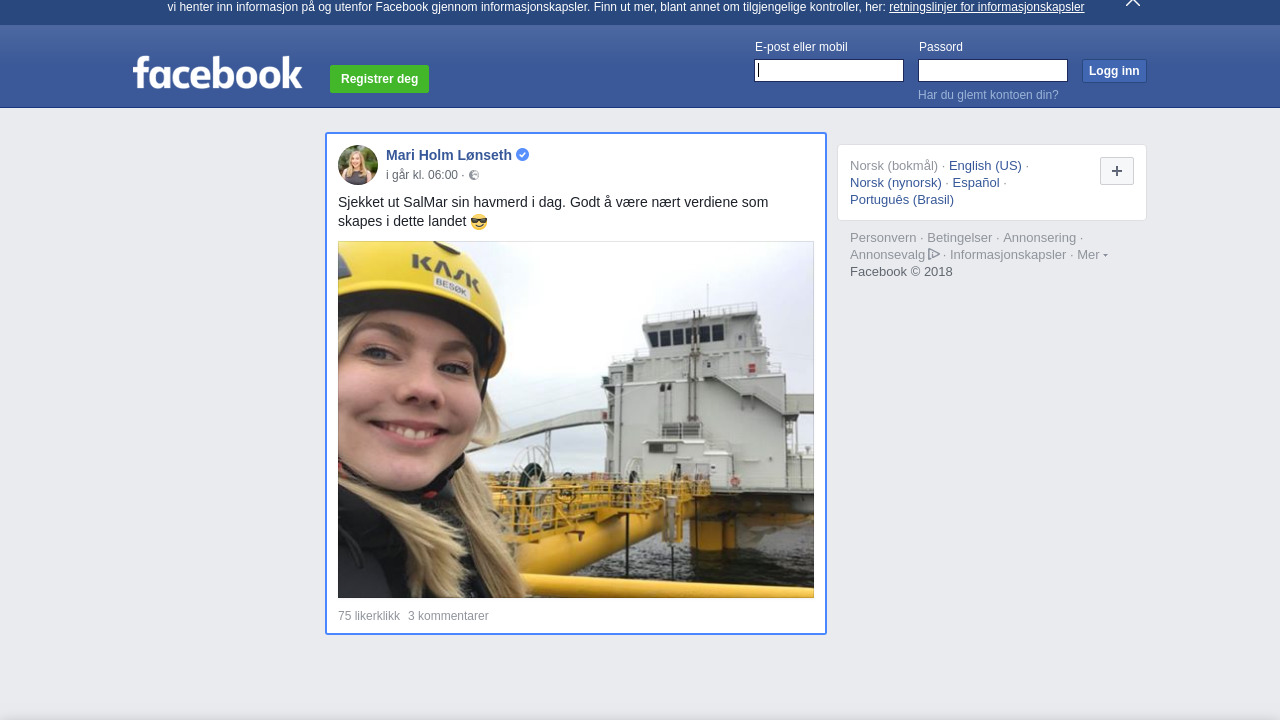This screenshot has height=720, width=1280.
Task: Click the plus button for more languages
Action: point(1116,171)
